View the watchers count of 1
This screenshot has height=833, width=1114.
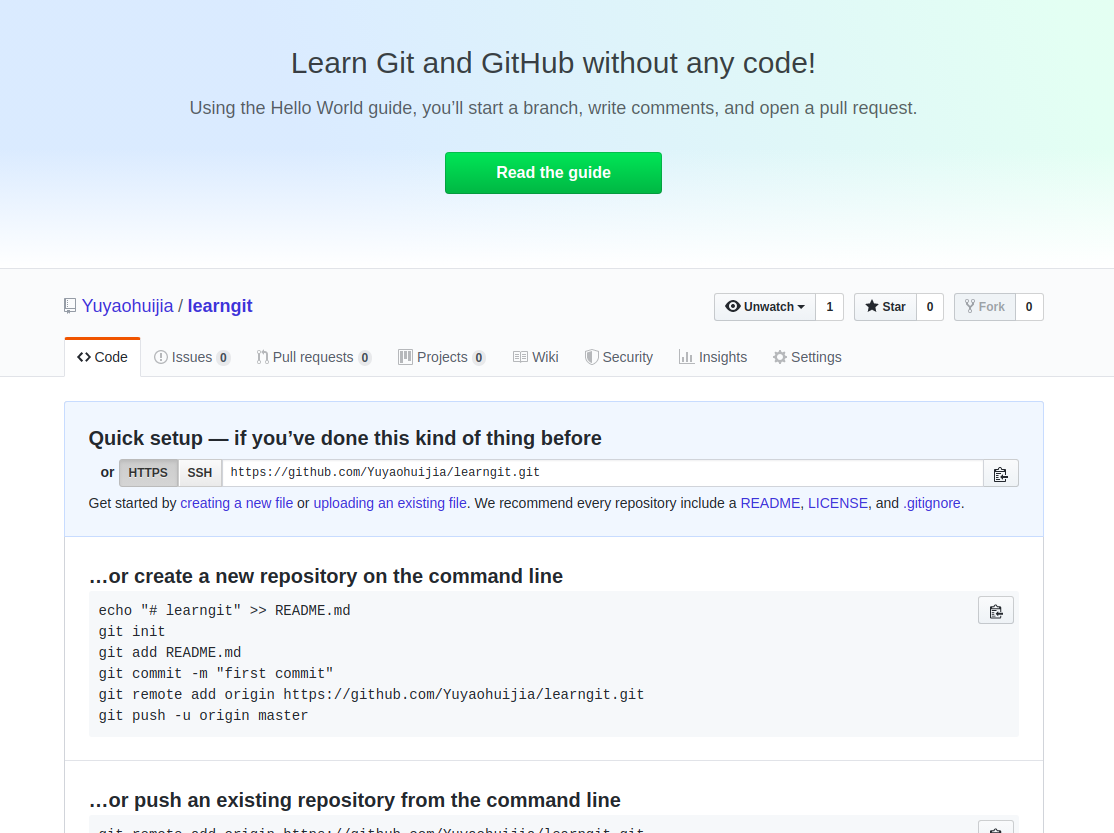click(829, 307)
